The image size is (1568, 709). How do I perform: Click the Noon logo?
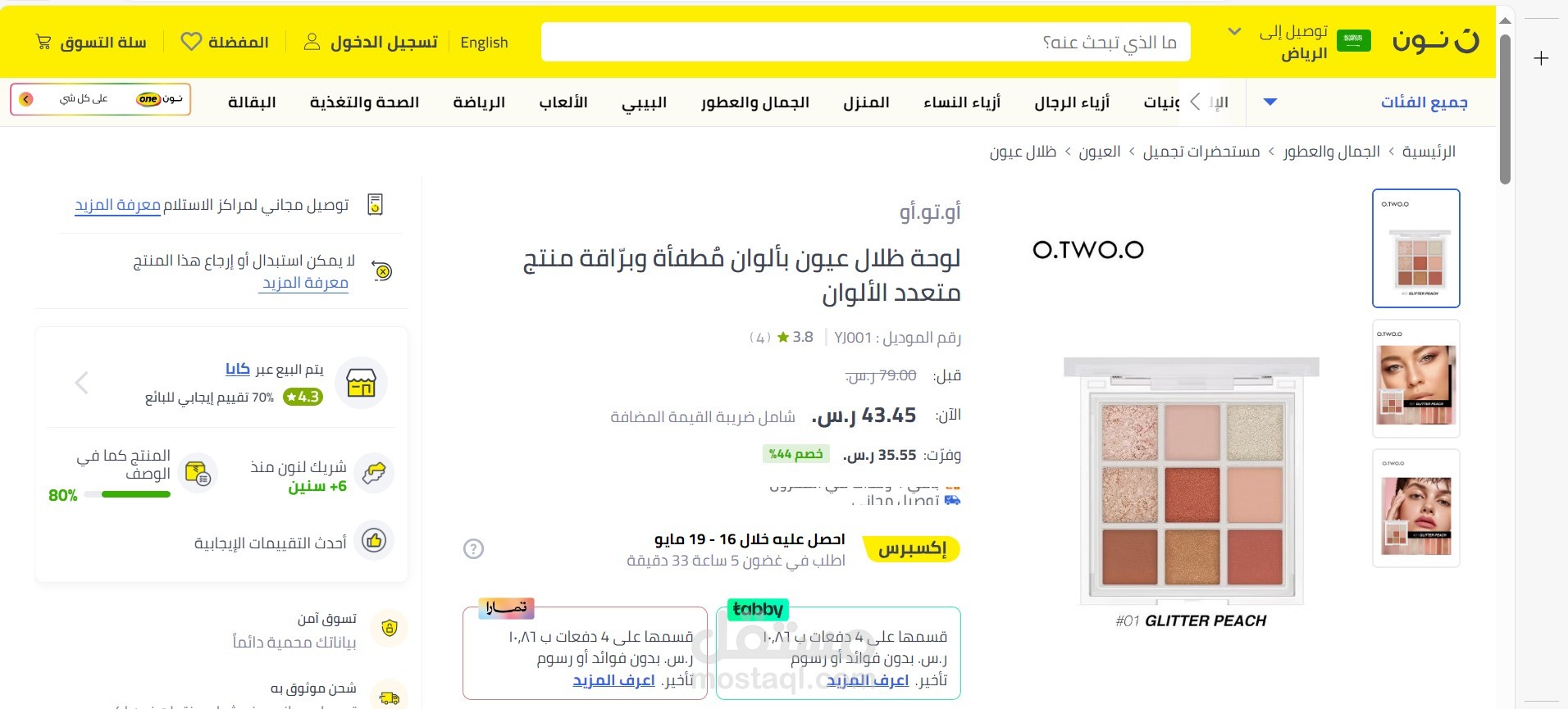tap(1436, 42)
